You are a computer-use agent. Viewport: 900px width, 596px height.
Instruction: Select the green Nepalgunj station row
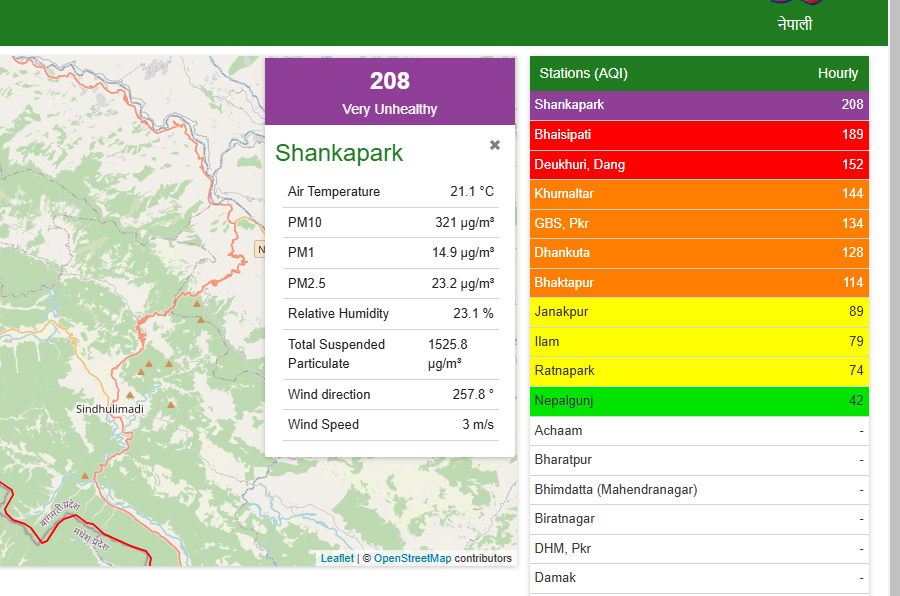(698, 401)
